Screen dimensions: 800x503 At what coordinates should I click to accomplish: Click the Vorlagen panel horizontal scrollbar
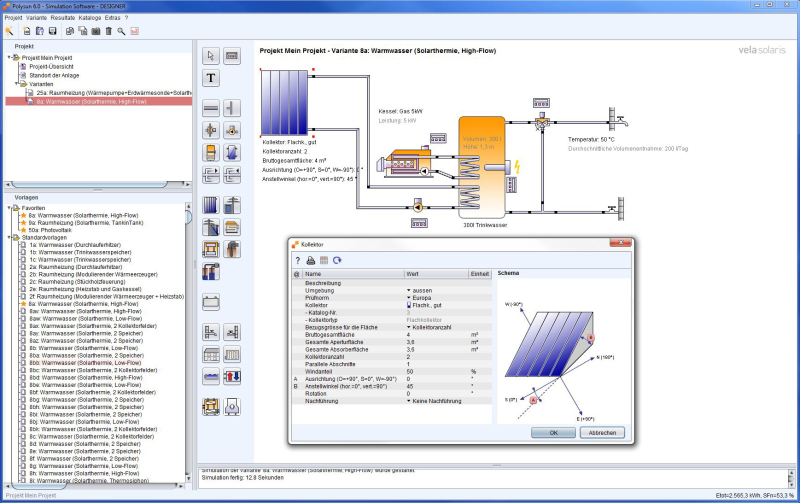95,487
